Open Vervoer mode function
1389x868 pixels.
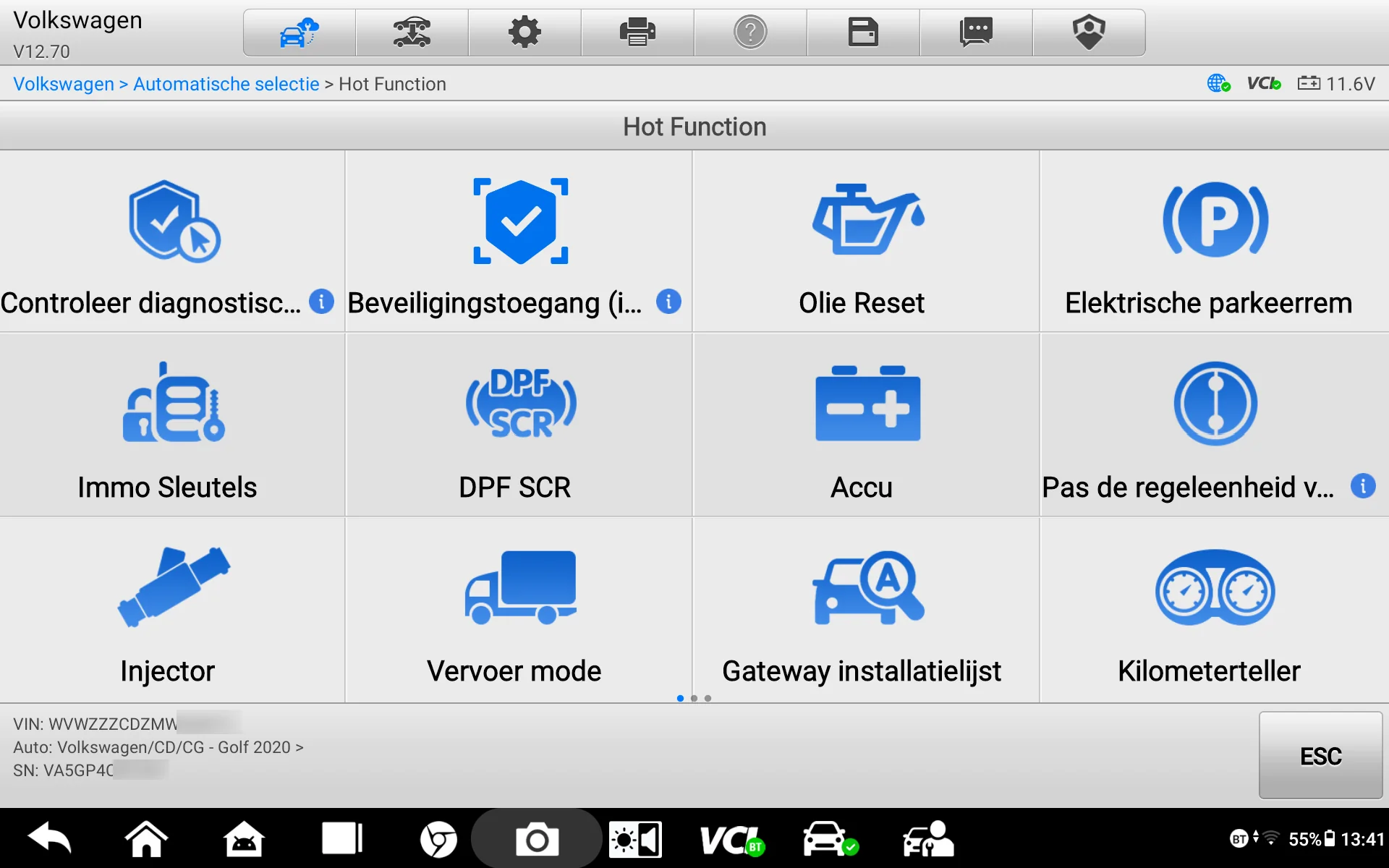click(519, 610)
